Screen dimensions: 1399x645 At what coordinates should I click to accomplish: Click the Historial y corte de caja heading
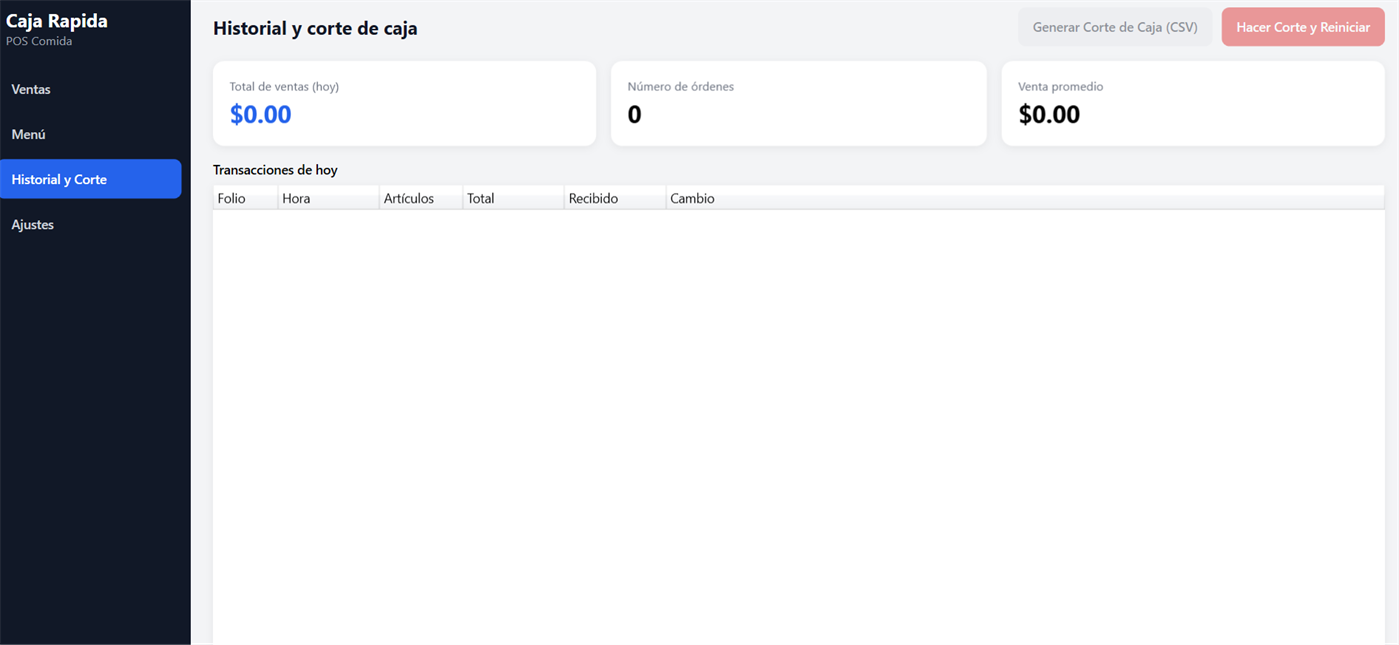click(x=315, y=28)
